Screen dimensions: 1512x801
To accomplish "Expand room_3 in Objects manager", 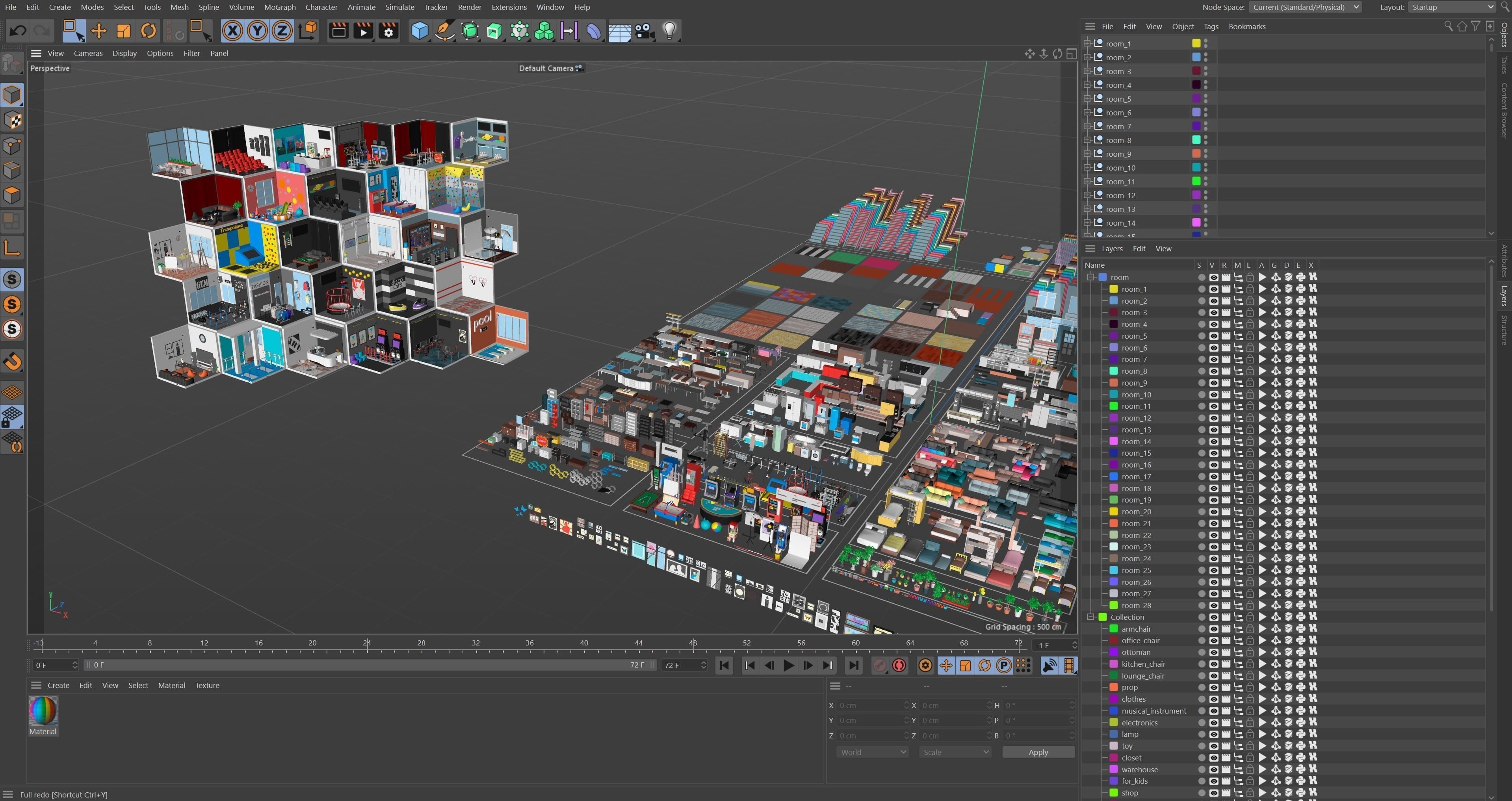I will click(1087, 71).
